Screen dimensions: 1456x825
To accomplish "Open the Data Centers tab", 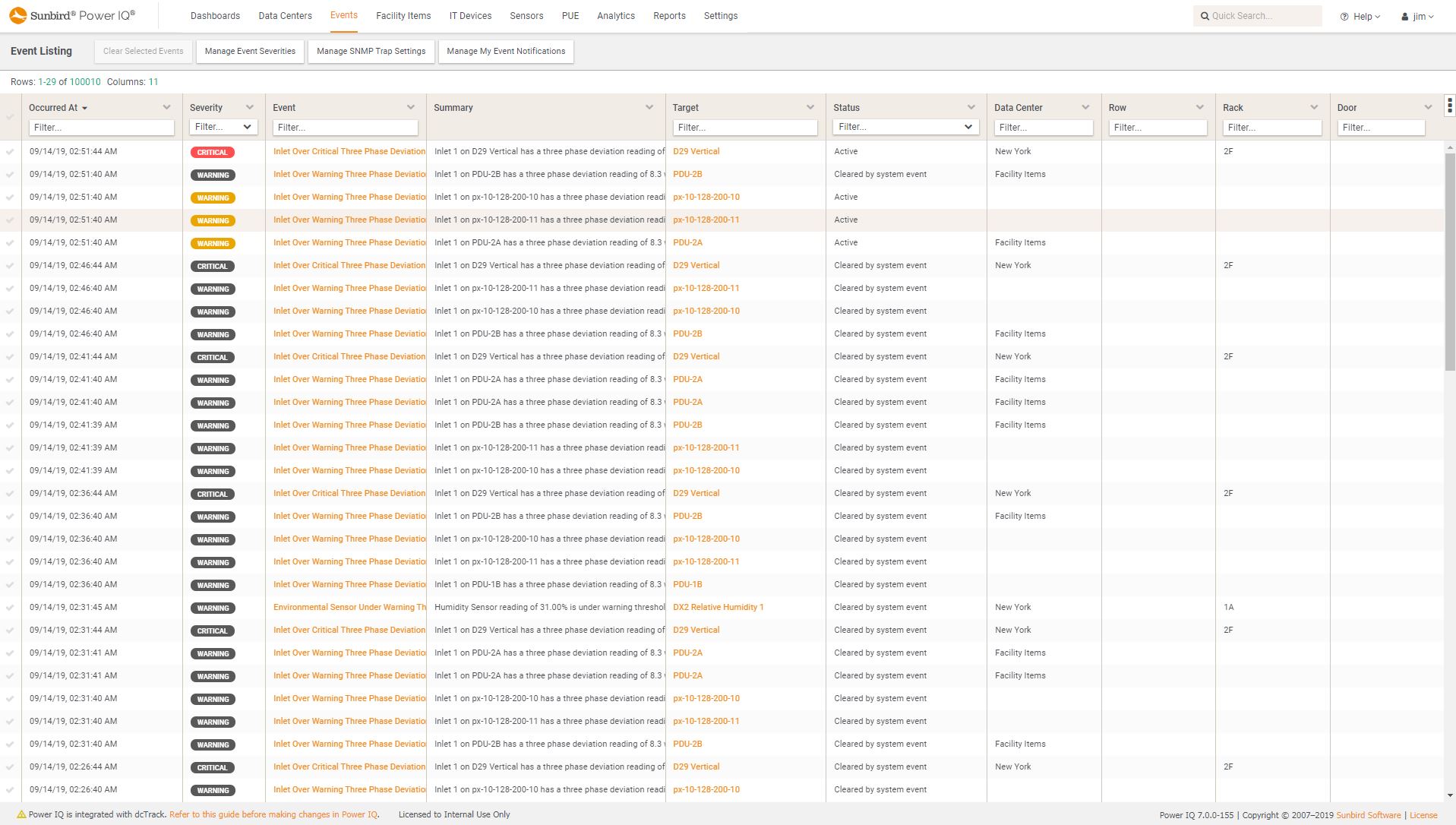I will coord(285,15).
